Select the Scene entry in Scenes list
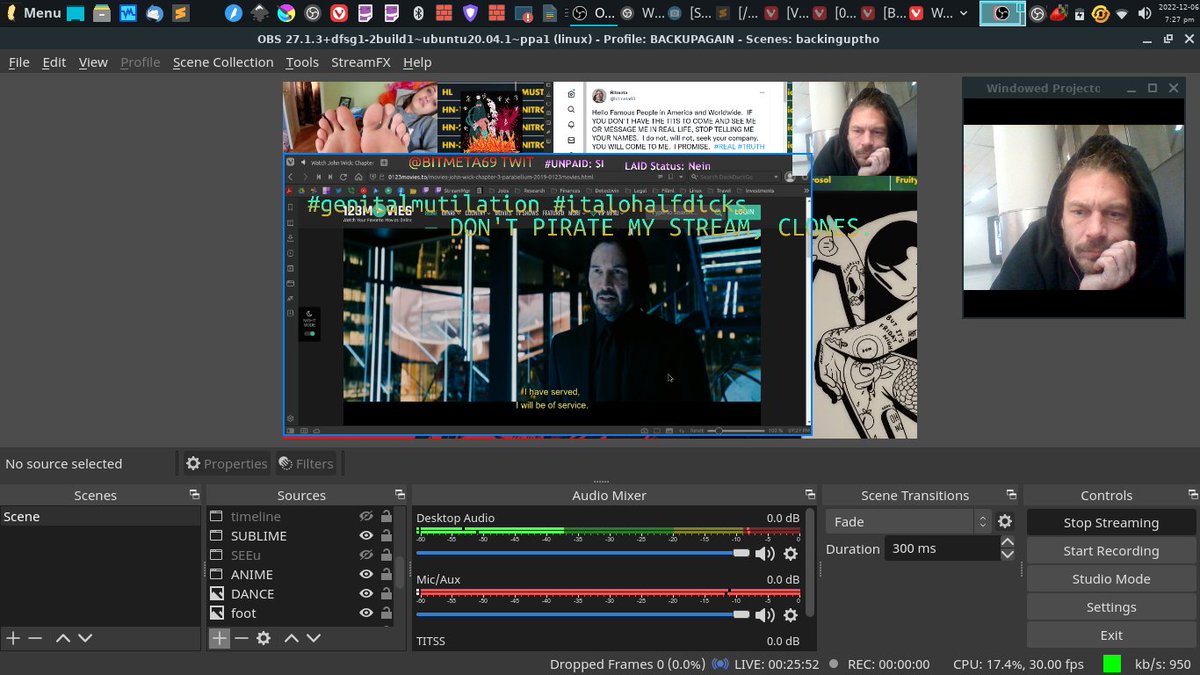The width and height of the screenshot is (1200, 675). [100, 516]
